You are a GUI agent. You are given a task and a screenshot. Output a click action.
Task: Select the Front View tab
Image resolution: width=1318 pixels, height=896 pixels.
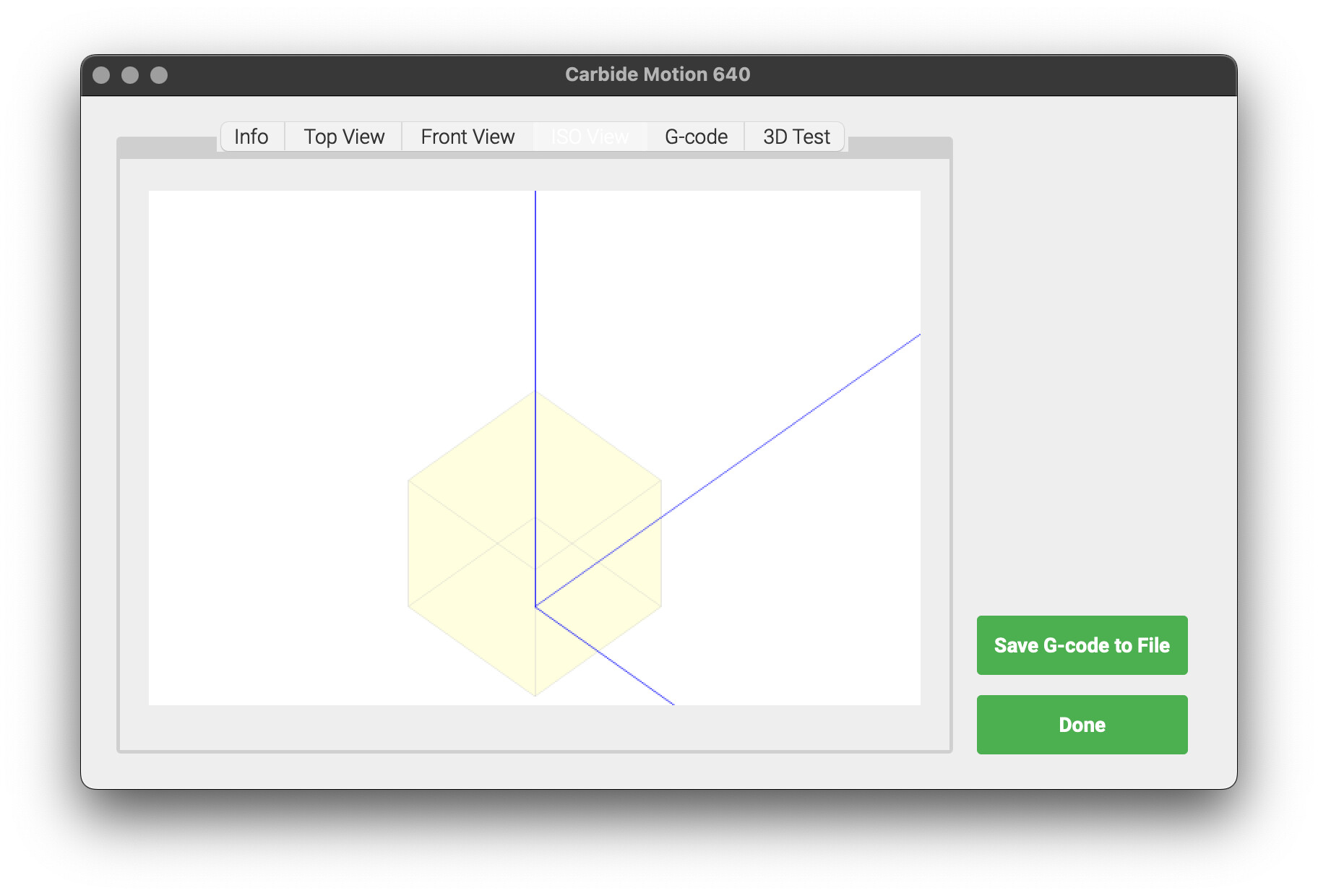[x=468, y=137]
